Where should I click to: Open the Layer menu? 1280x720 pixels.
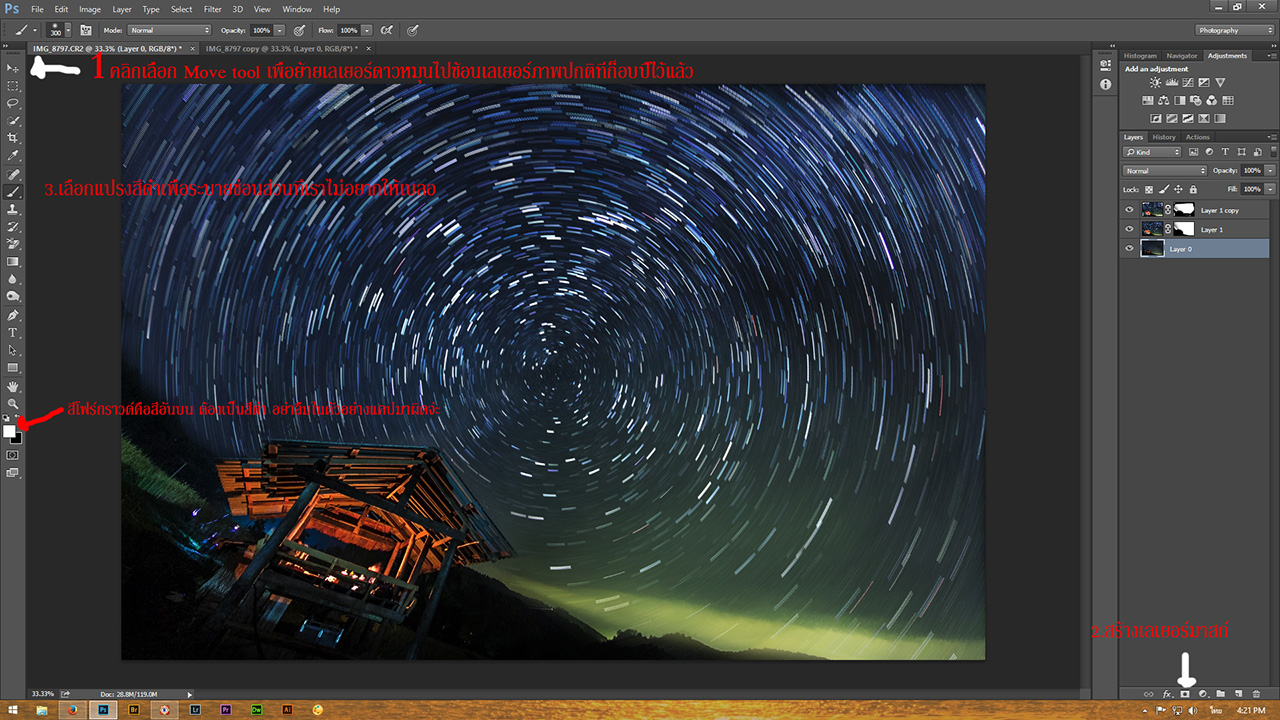tap(121, 9)
